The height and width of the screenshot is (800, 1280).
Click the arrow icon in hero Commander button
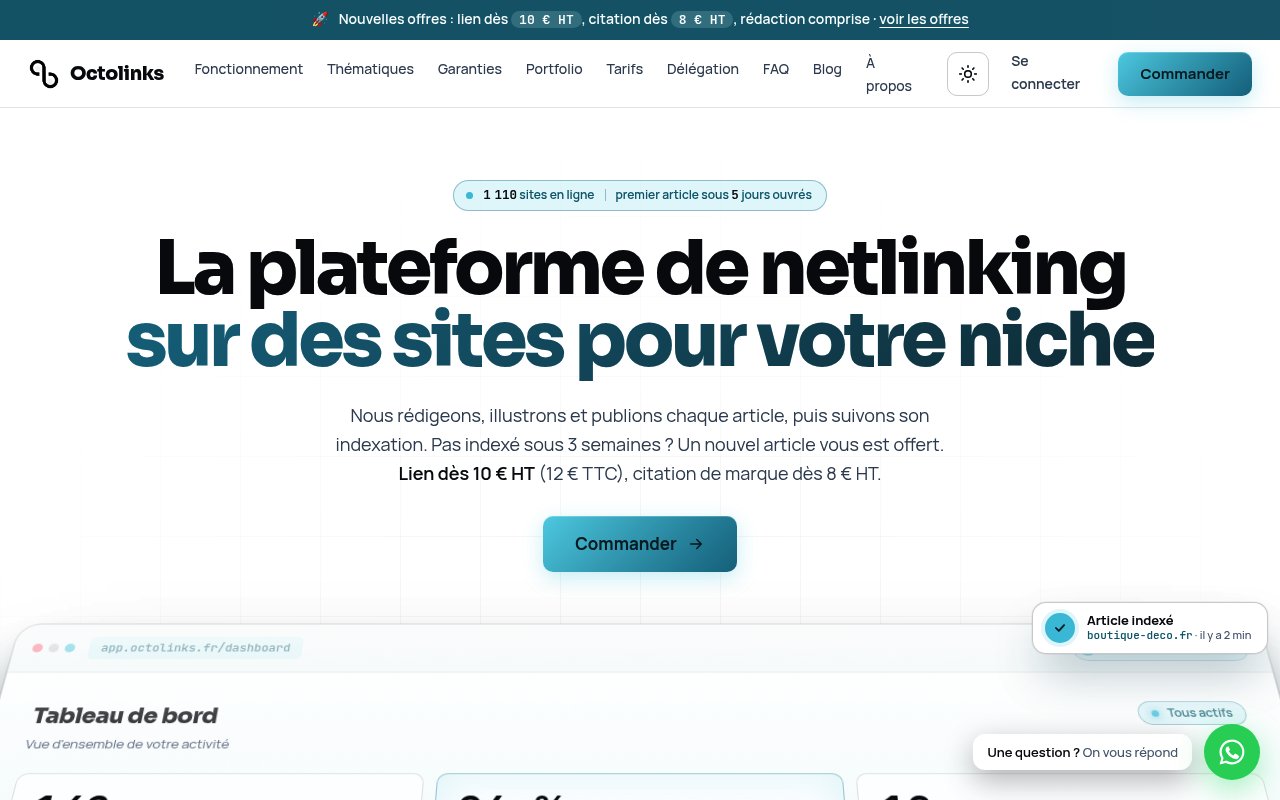tap(696, 544)
